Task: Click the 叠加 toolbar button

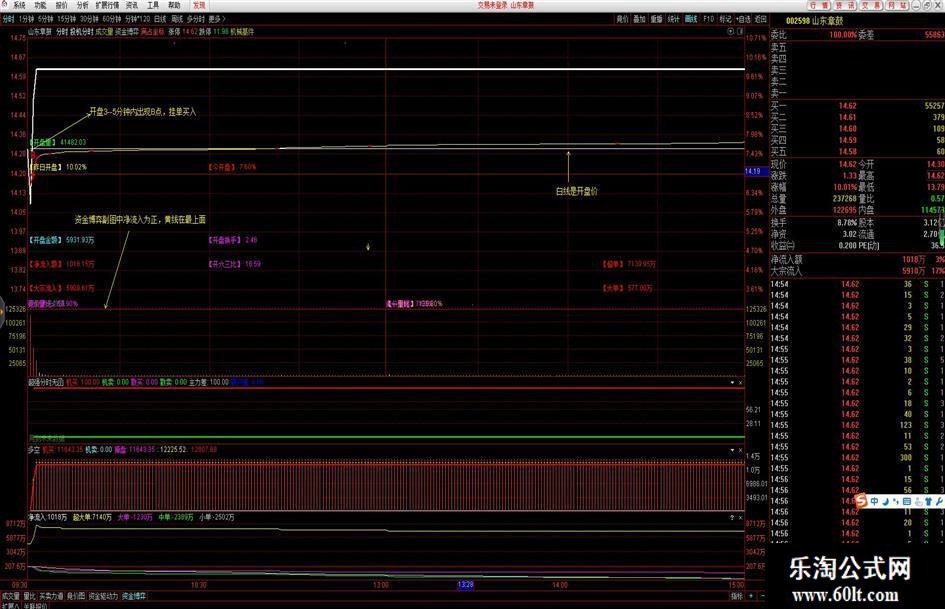Action: click(x=639, y=19)
